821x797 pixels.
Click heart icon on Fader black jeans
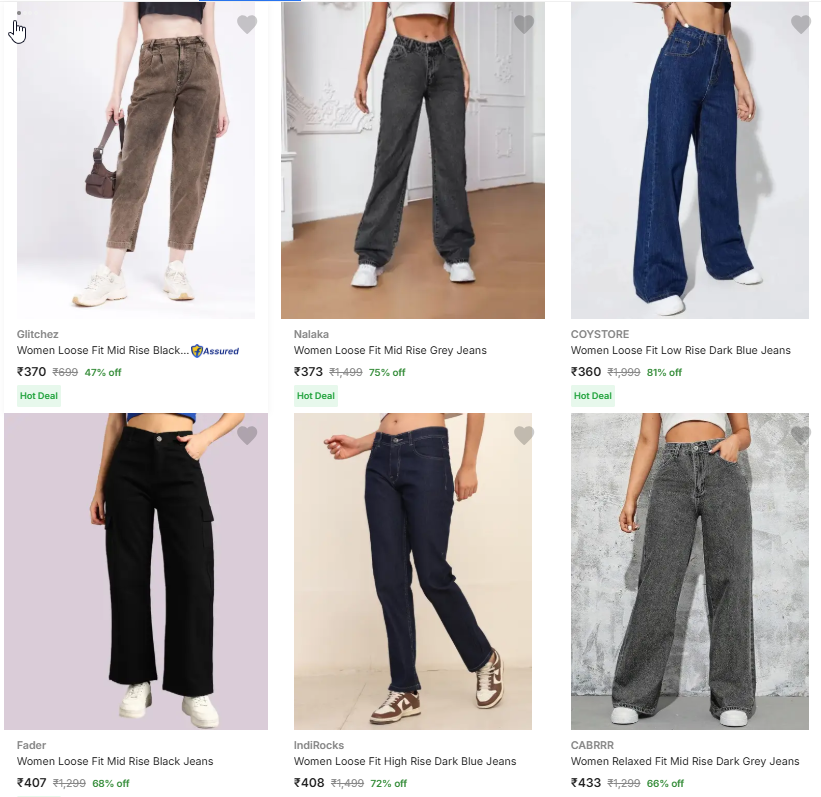(247, 435)
